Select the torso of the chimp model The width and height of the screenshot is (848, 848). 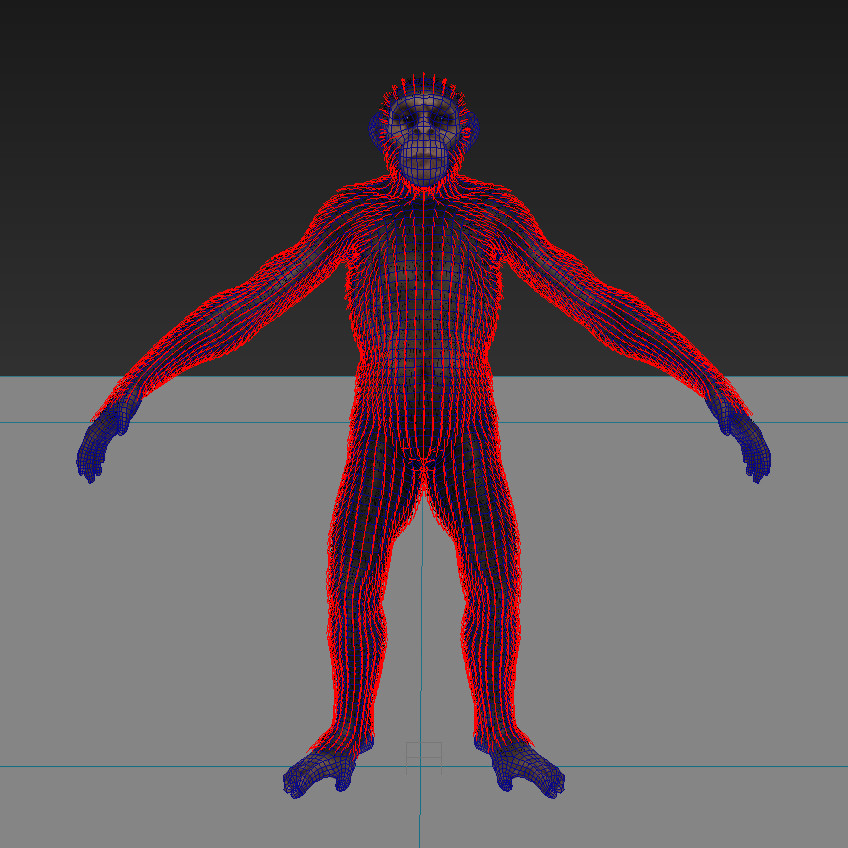(x=425, y=290)
